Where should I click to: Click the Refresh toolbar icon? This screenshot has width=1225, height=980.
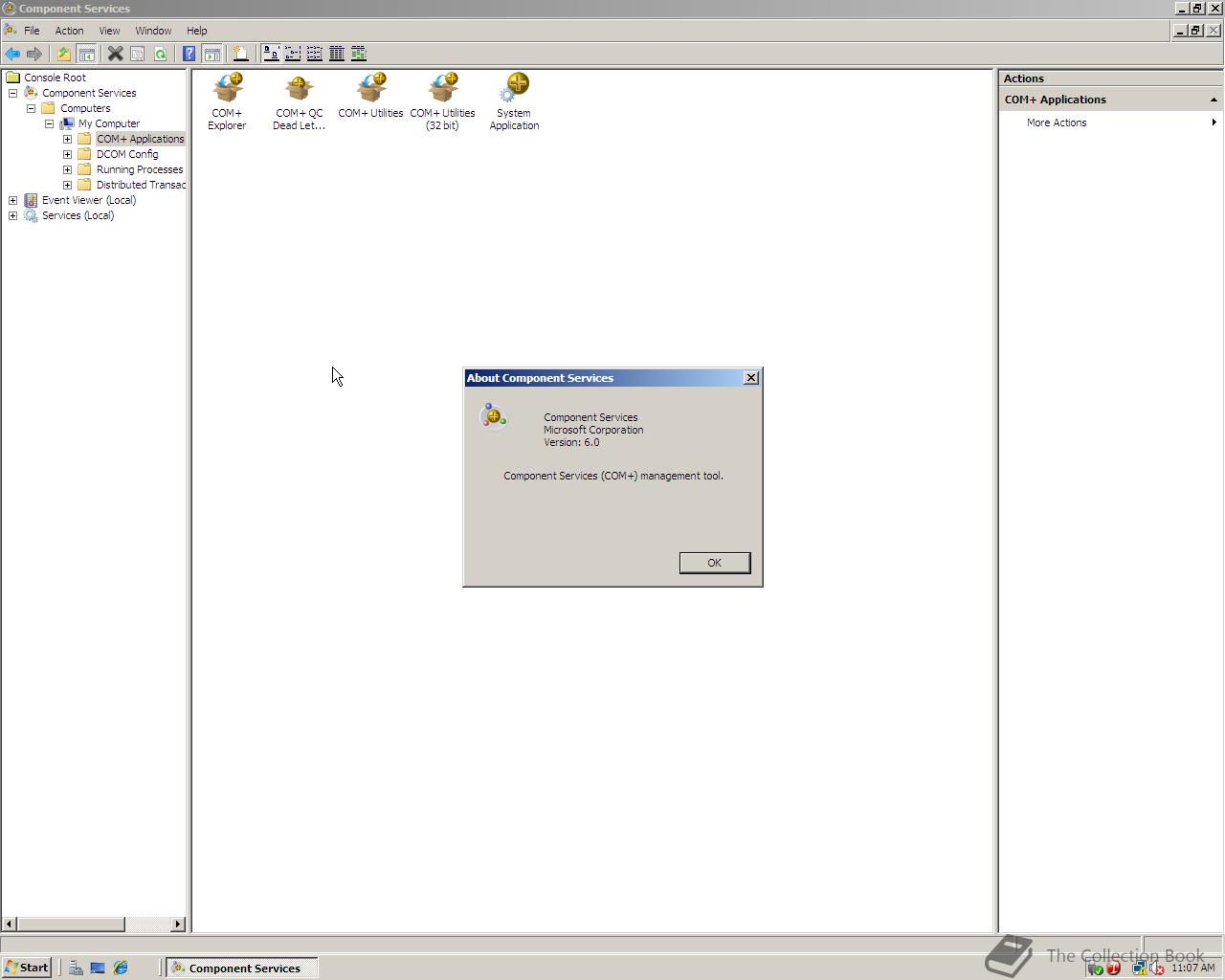(160, 54)
